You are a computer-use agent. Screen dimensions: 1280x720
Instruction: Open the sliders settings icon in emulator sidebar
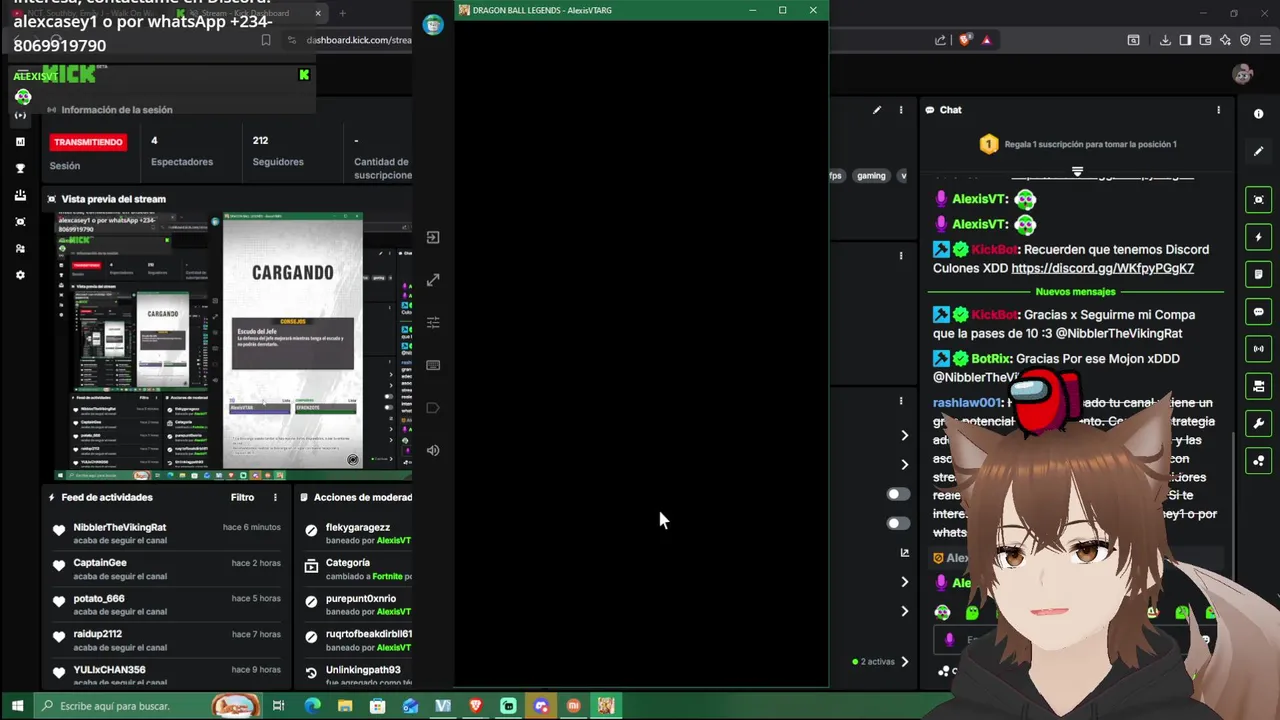[x=433, y=322]
